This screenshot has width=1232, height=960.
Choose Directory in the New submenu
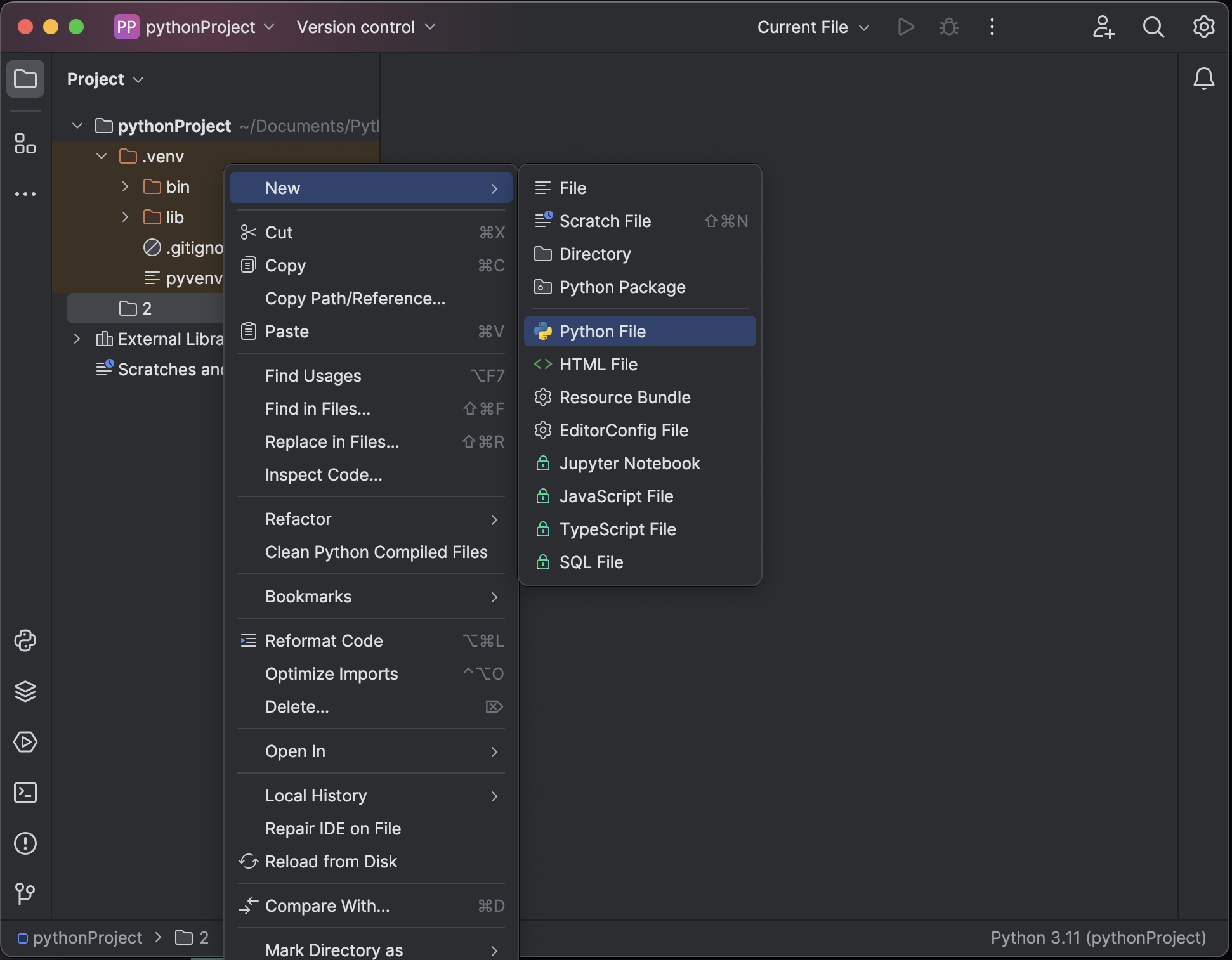click(x=594, y=254)
